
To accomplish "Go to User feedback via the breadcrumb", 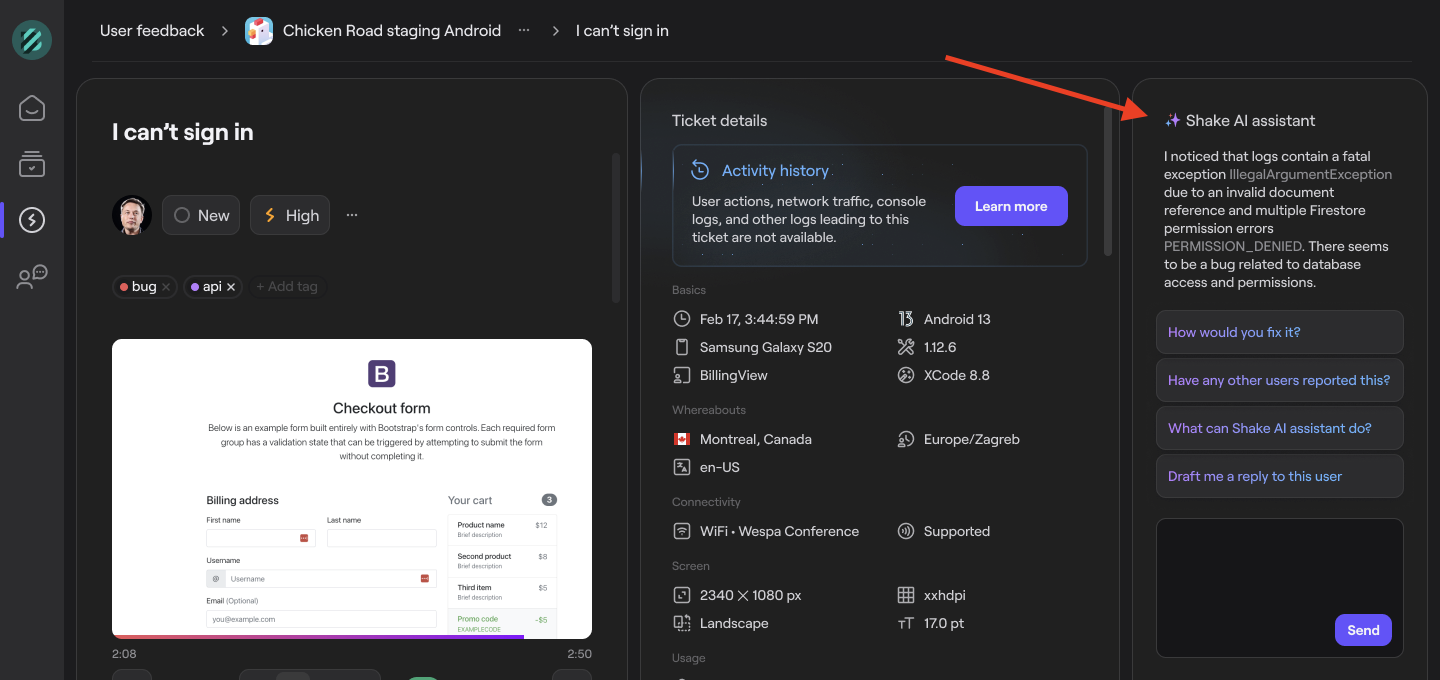I will (x=152, y=30).
